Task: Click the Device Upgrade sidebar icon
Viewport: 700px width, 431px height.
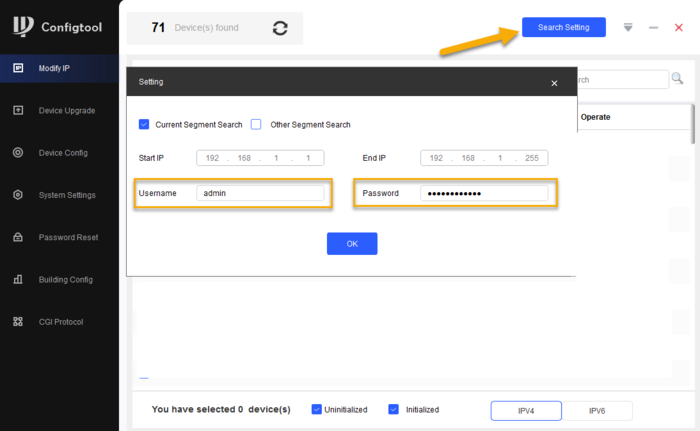Action: tap(18, 110)
